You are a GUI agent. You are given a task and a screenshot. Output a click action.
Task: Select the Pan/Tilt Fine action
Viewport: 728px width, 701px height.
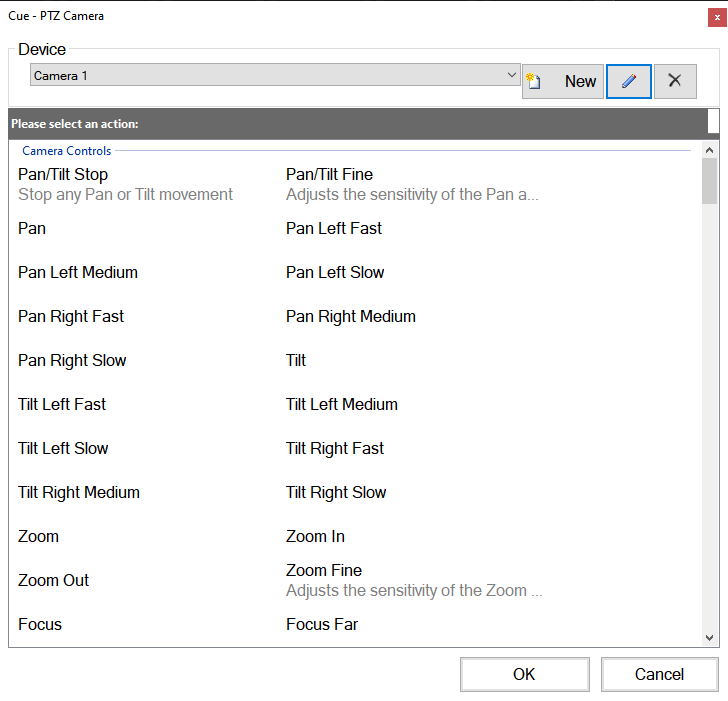click(x=329, y=175)
